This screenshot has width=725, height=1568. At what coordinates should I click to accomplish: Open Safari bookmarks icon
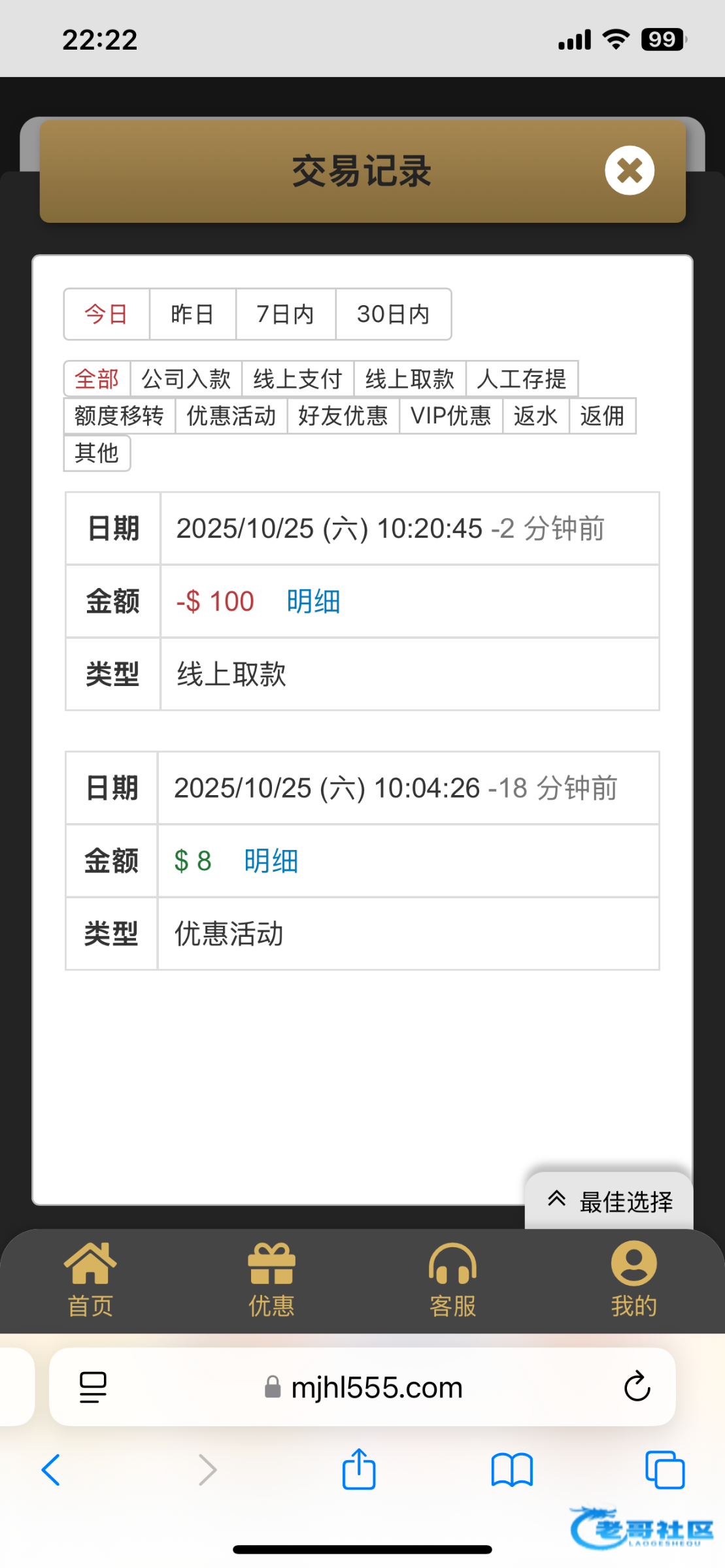pyautogui.click(x=512, y=1470)
